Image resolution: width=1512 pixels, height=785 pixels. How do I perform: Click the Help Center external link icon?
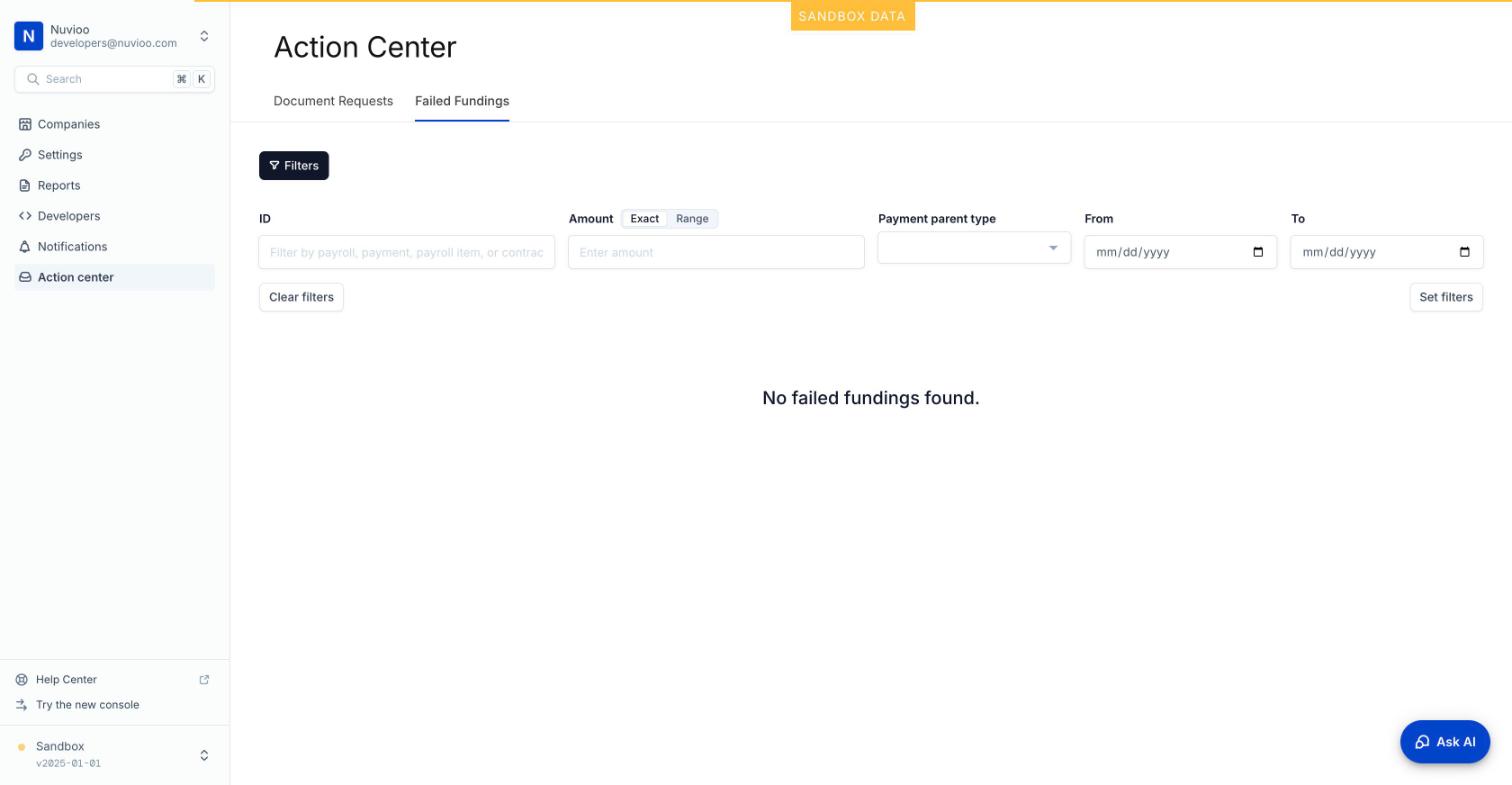(x=204, y=680)
